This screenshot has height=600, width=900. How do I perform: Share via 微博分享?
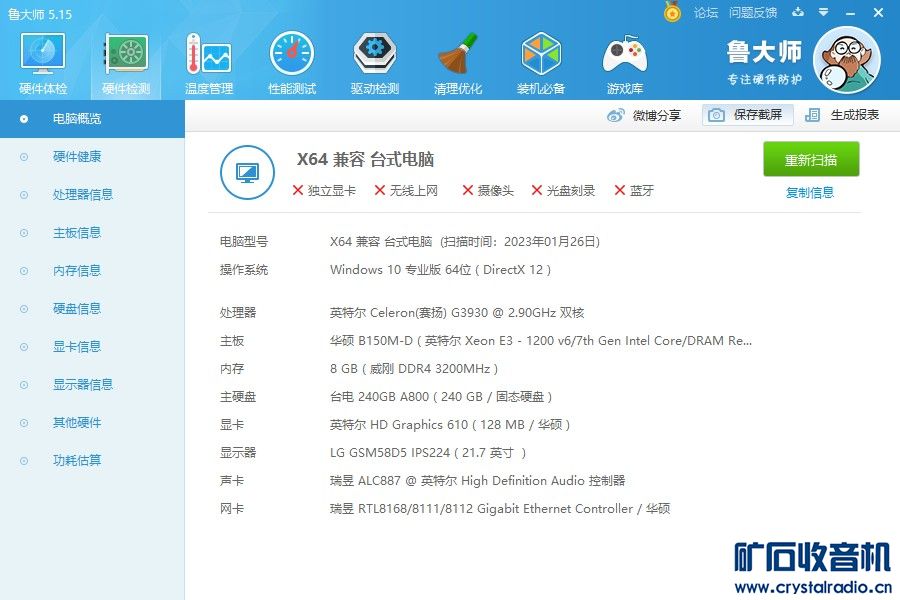click(643, 115)
